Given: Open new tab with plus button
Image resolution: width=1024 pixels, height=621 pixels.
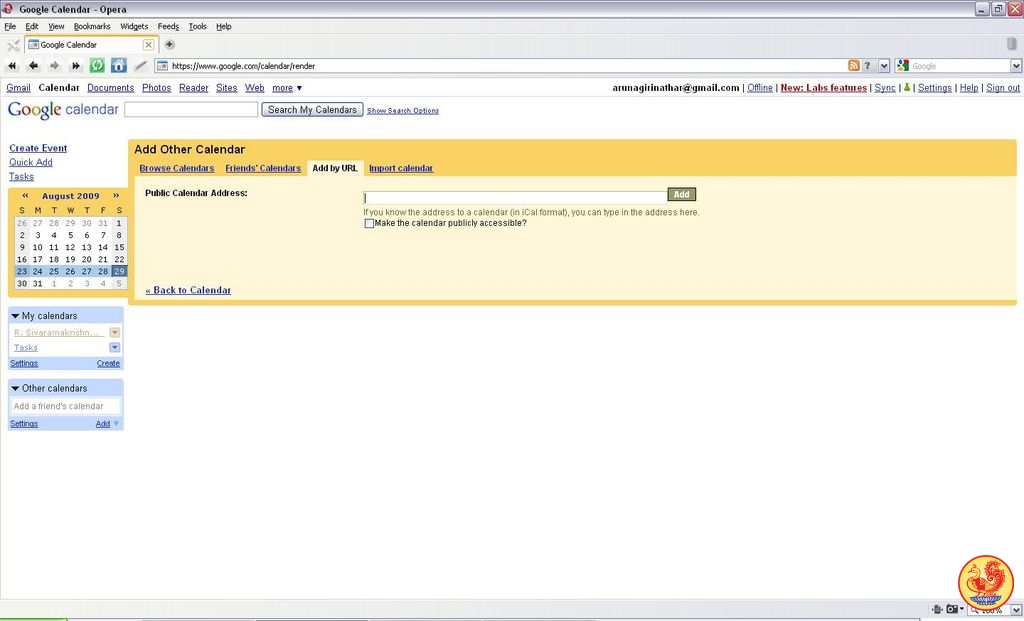Looking at the screenshot, I should [x=169, y=44].
